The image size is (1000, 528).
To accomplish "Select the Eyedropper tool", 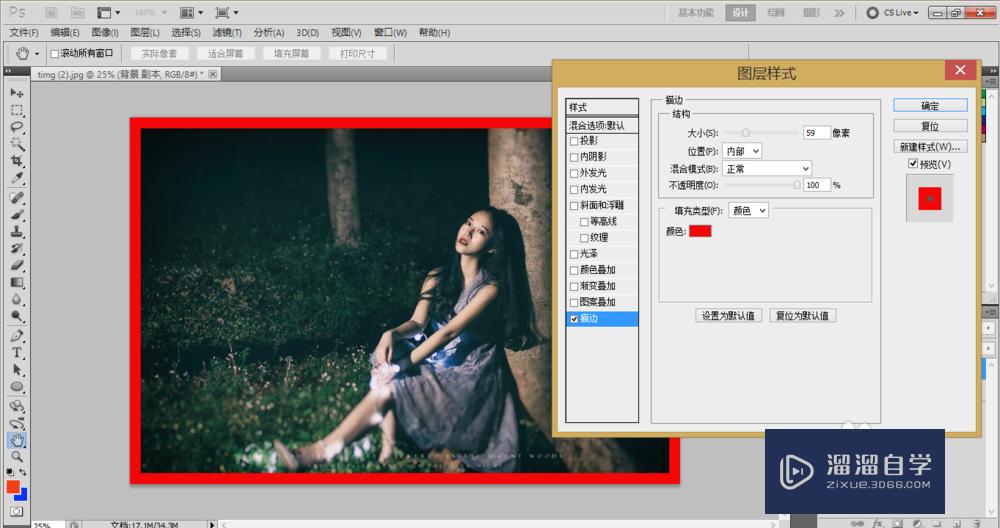I will point(17,178).
